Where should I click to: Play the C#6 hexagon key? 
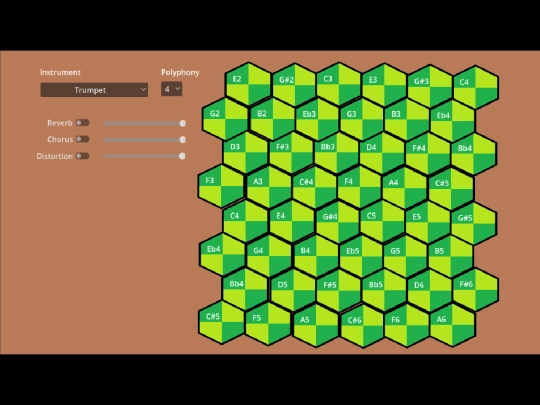(362, 326)
